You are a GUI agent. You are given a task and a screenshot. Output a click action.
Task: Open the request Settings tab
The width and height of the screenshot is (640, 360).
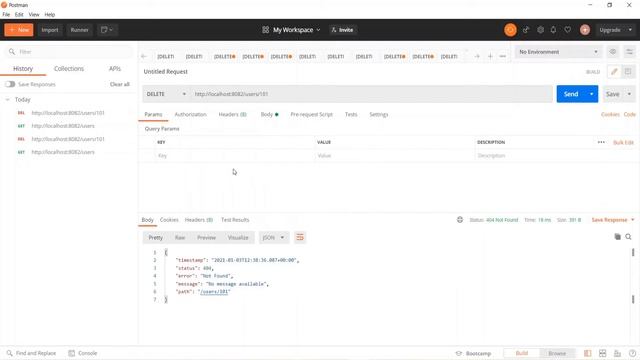(378, 114)
